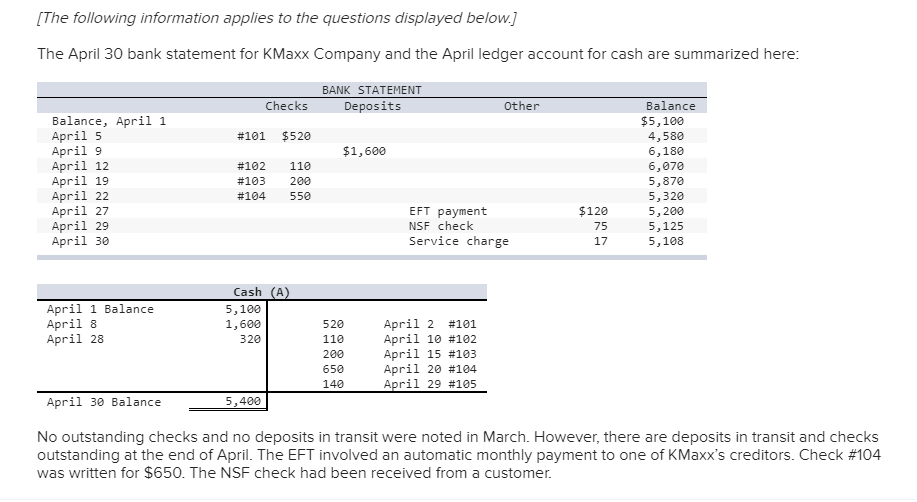Image resolution: width=917 pixels, height=502 pixels.
Task: Click the 200 ledger credit amount
Action: point(333,354)
